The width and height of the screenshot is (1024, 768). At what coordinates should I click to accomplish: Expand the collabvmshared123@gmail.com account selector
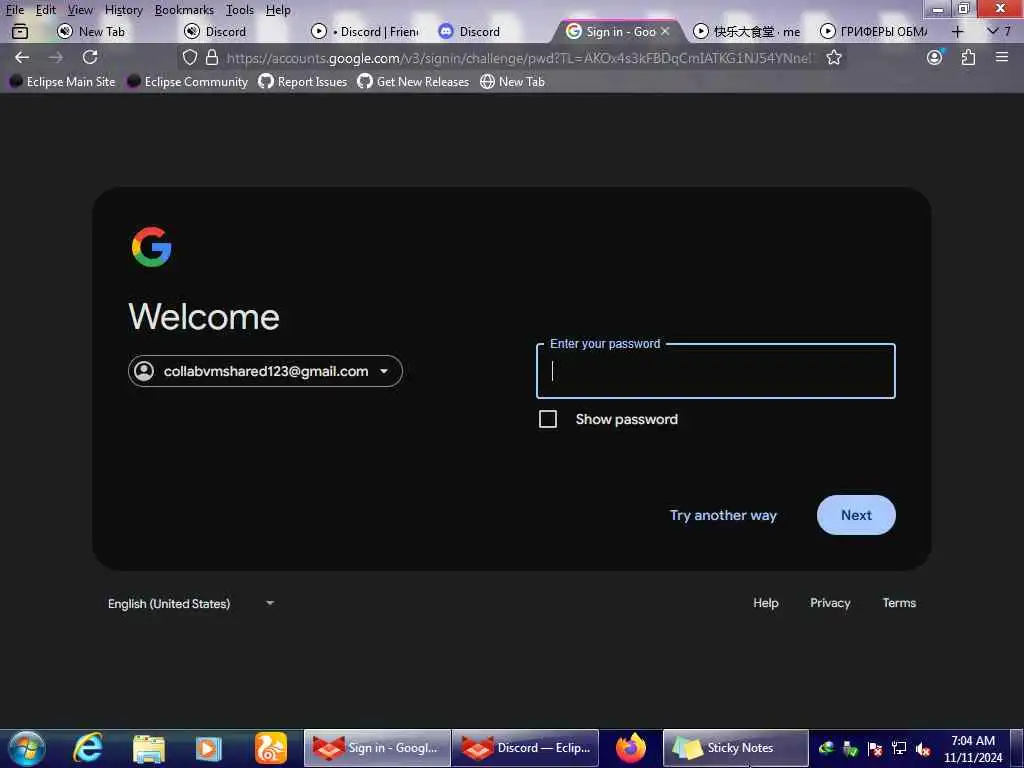265,371
